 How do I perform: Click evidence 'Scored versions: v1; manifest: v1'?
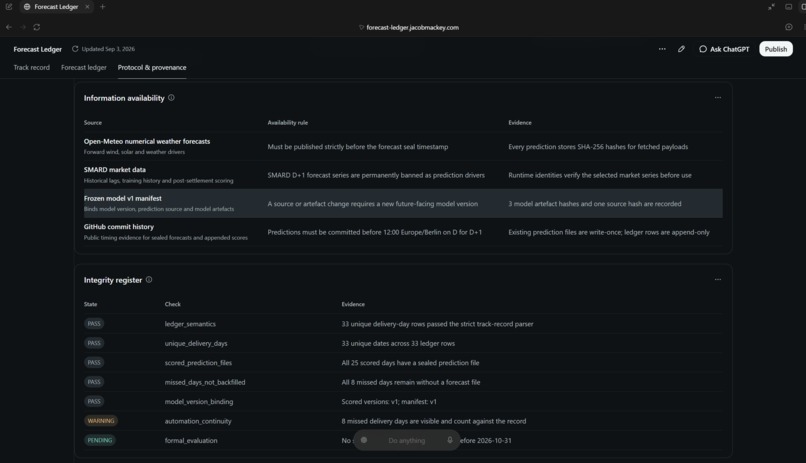pyautogui.click(x=389, y=402)
